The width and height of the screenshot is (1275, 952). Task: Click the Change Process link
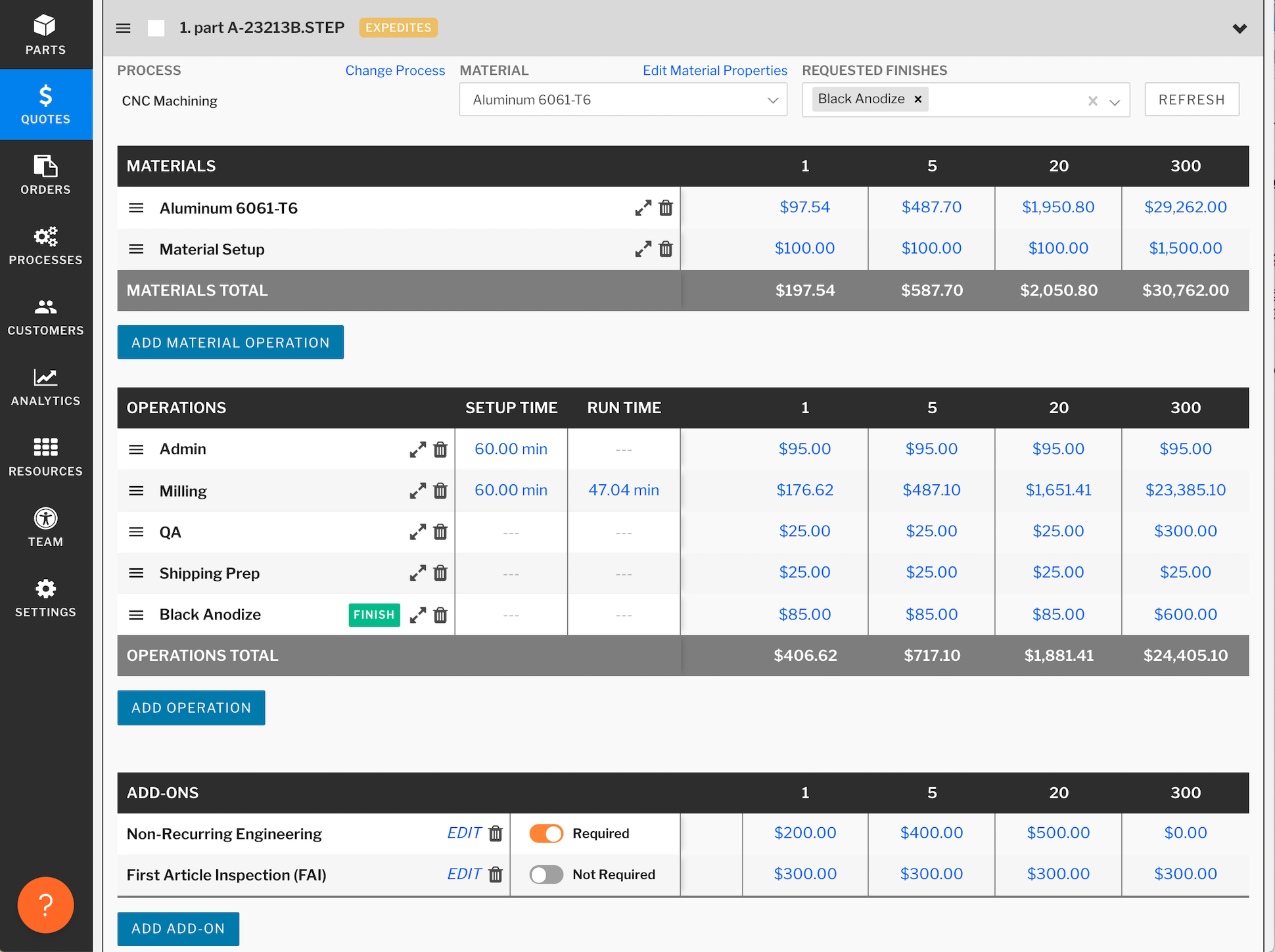395,70
